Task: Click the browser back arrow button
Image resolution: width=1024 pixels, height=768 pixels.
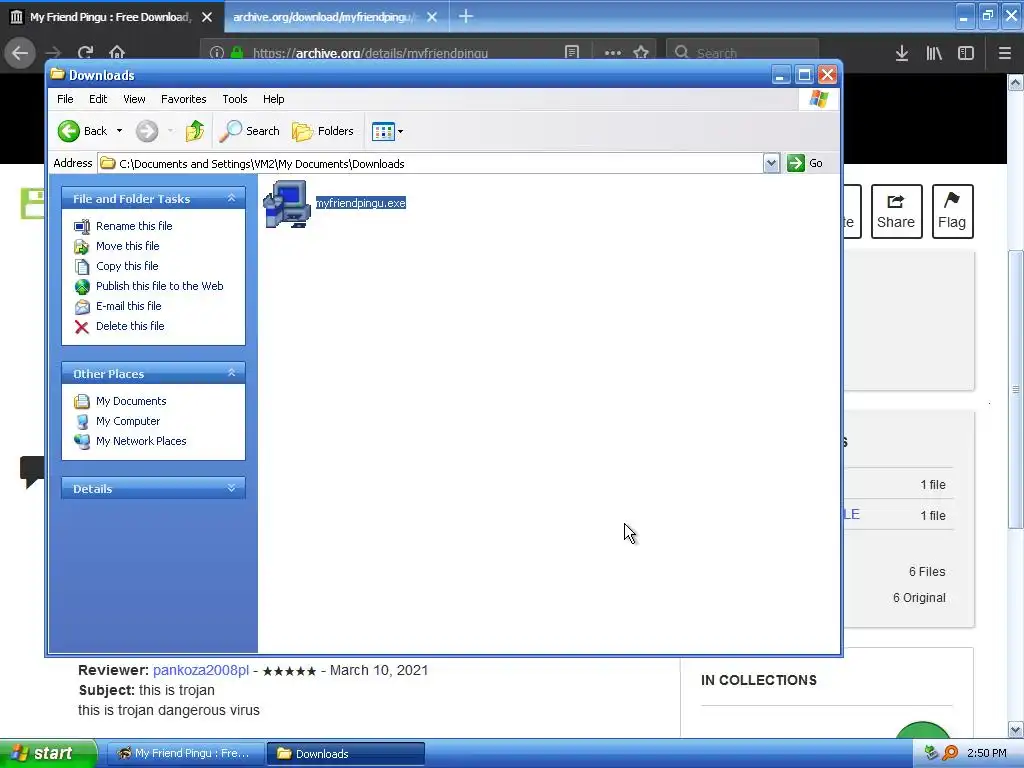Action: point(20,53)
